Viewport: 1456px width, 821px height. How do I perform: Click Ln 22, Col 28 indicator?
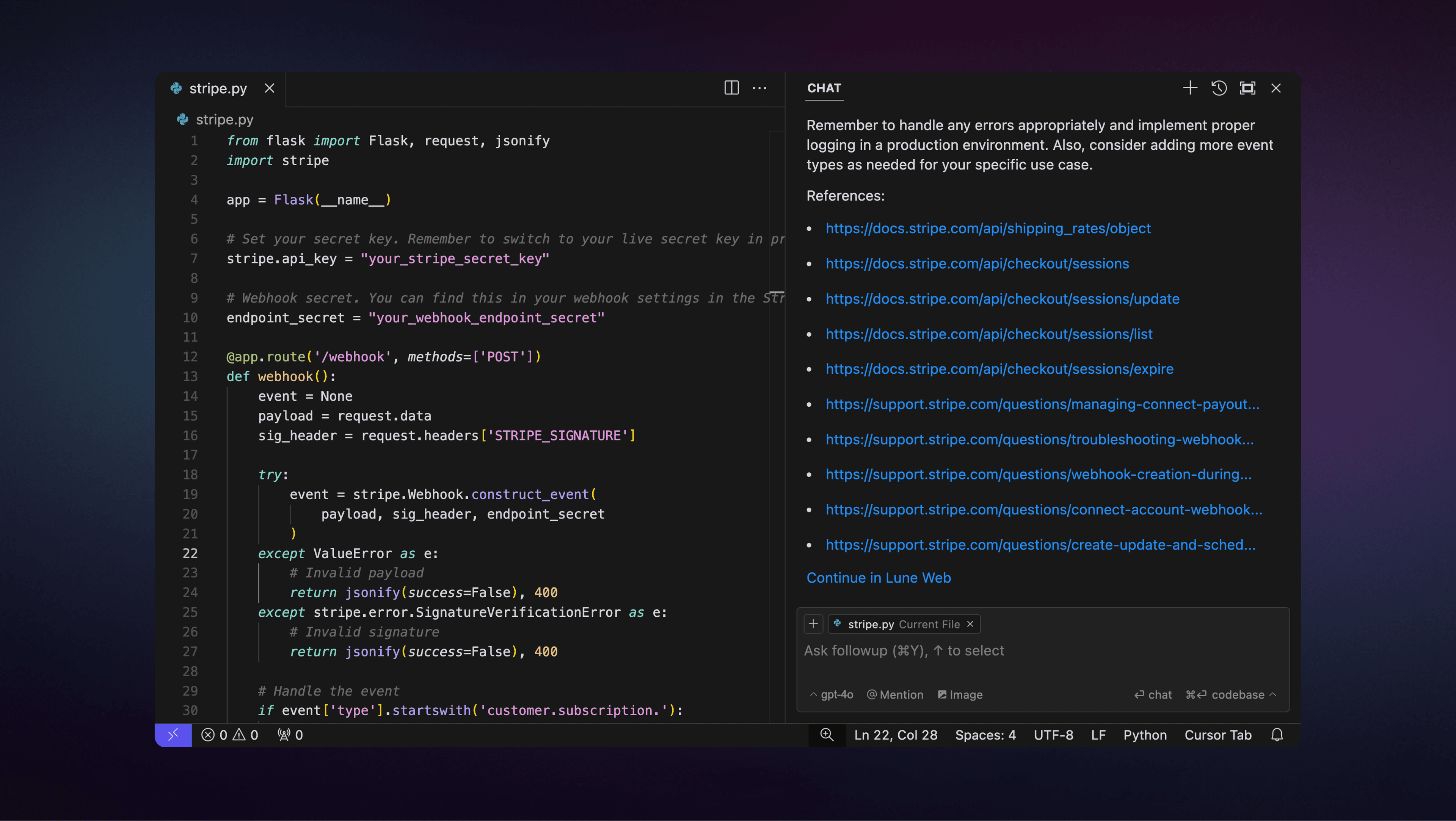tap(895, 735)
